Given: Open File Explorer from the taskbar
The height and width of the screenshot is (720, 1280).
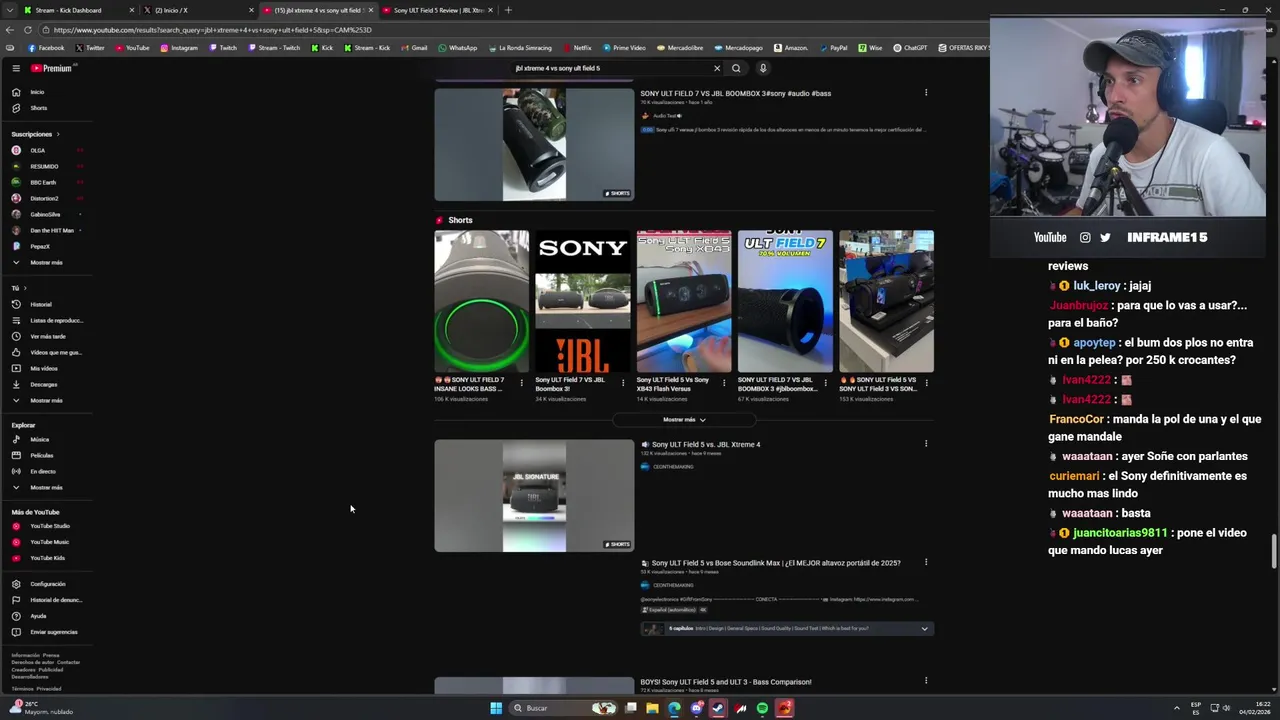Looking at the screenshot, I should [652, 708].
